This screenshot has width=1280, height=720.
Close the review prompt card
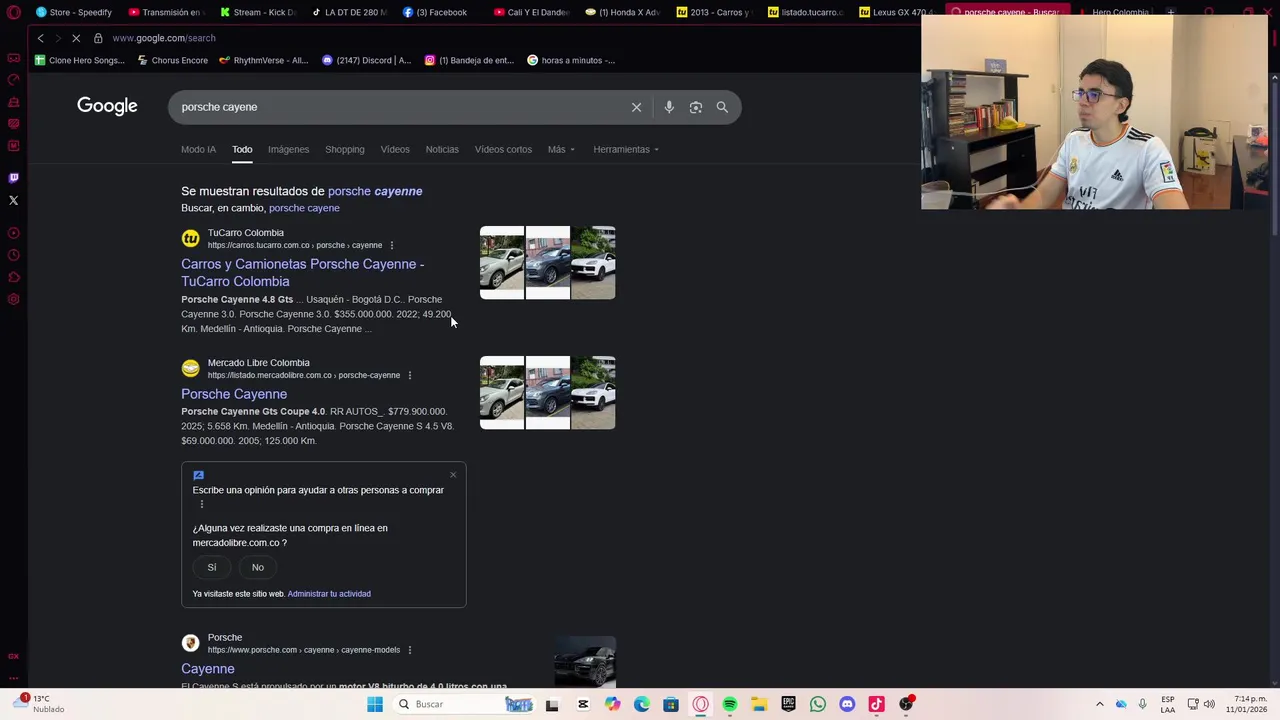point(453,475)
